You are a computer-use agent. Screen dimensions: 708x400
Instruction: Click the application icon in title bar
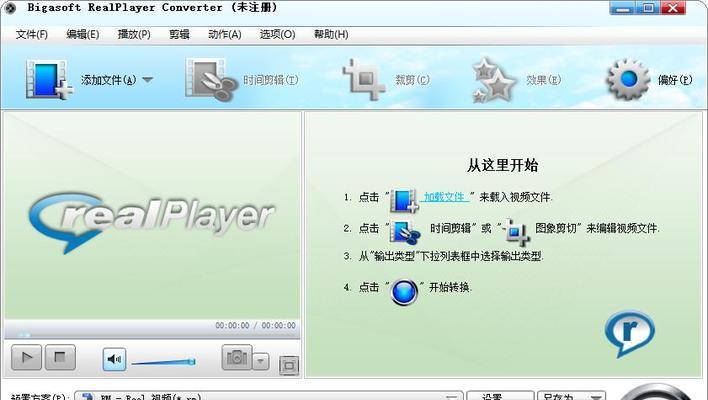click(x=9, y=8)
